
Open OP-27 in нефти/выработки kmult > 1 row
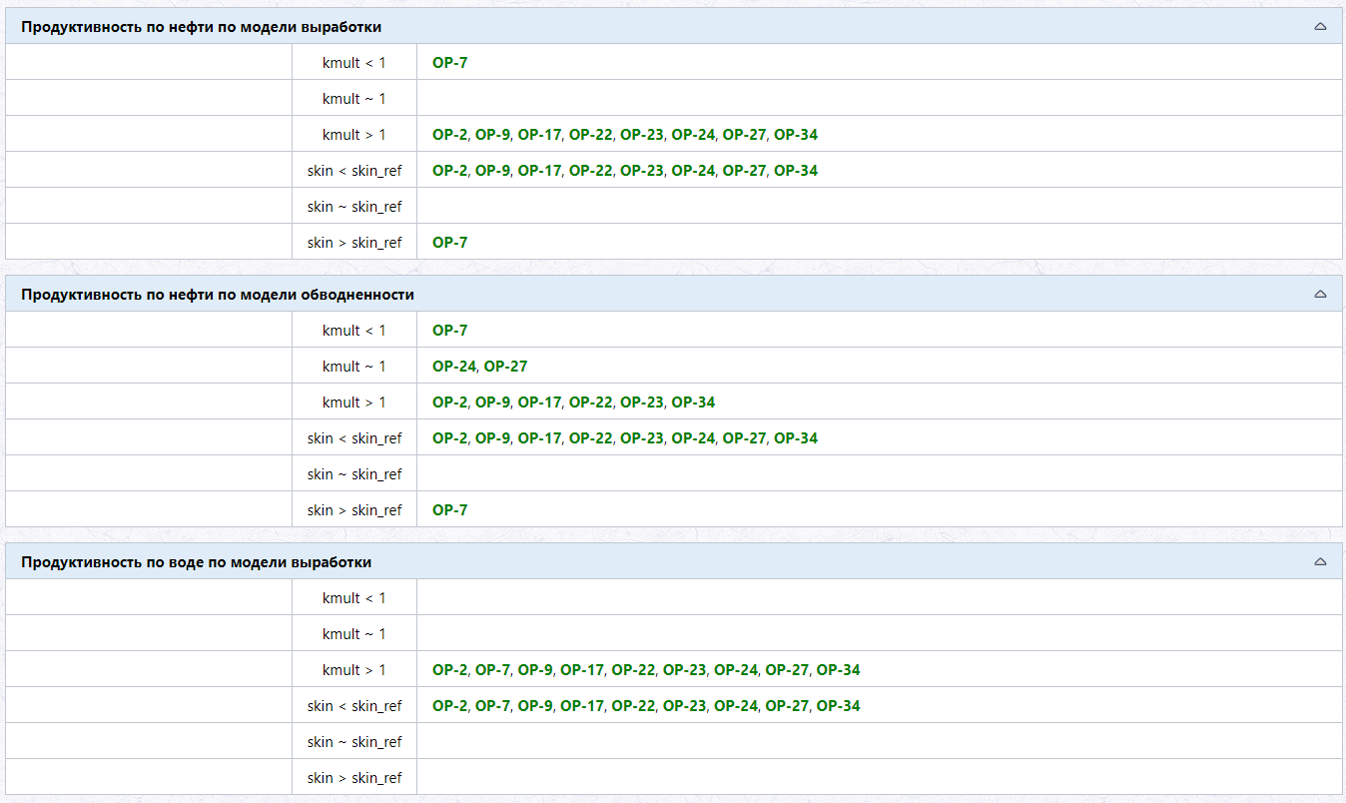745,134
